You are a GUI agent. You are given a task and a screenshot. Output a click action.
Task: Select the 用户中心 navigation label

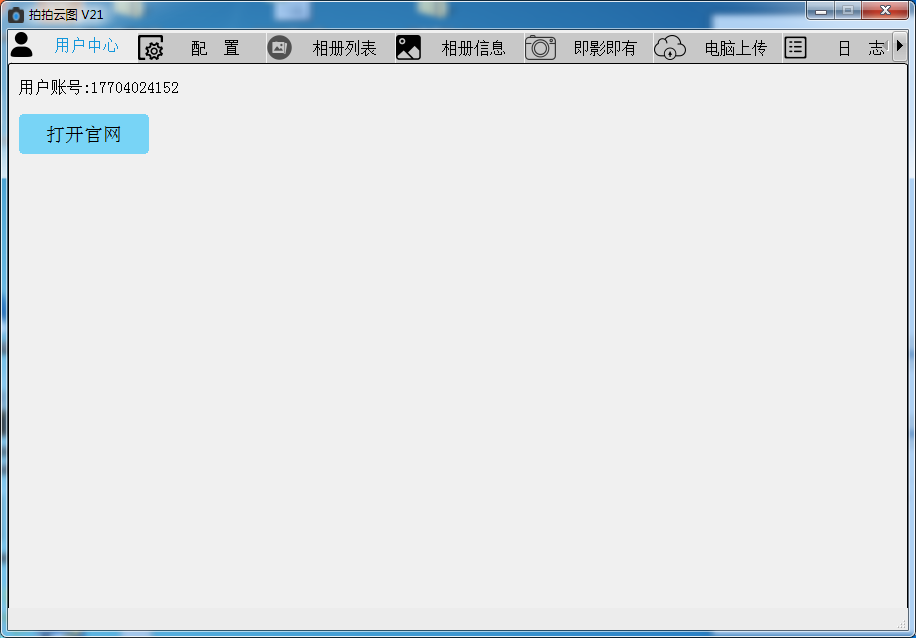[86, 46]
